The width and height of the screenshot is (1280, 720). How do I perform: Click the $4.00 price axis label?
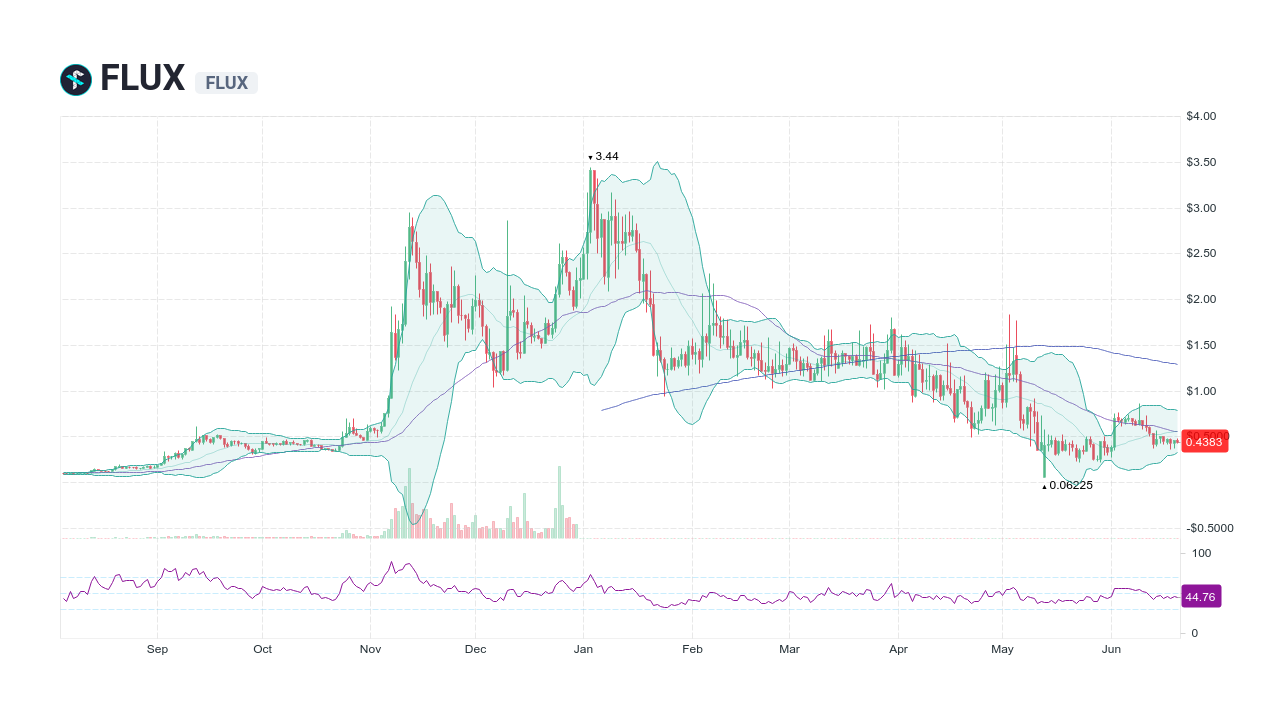(x=1201, y=115)
